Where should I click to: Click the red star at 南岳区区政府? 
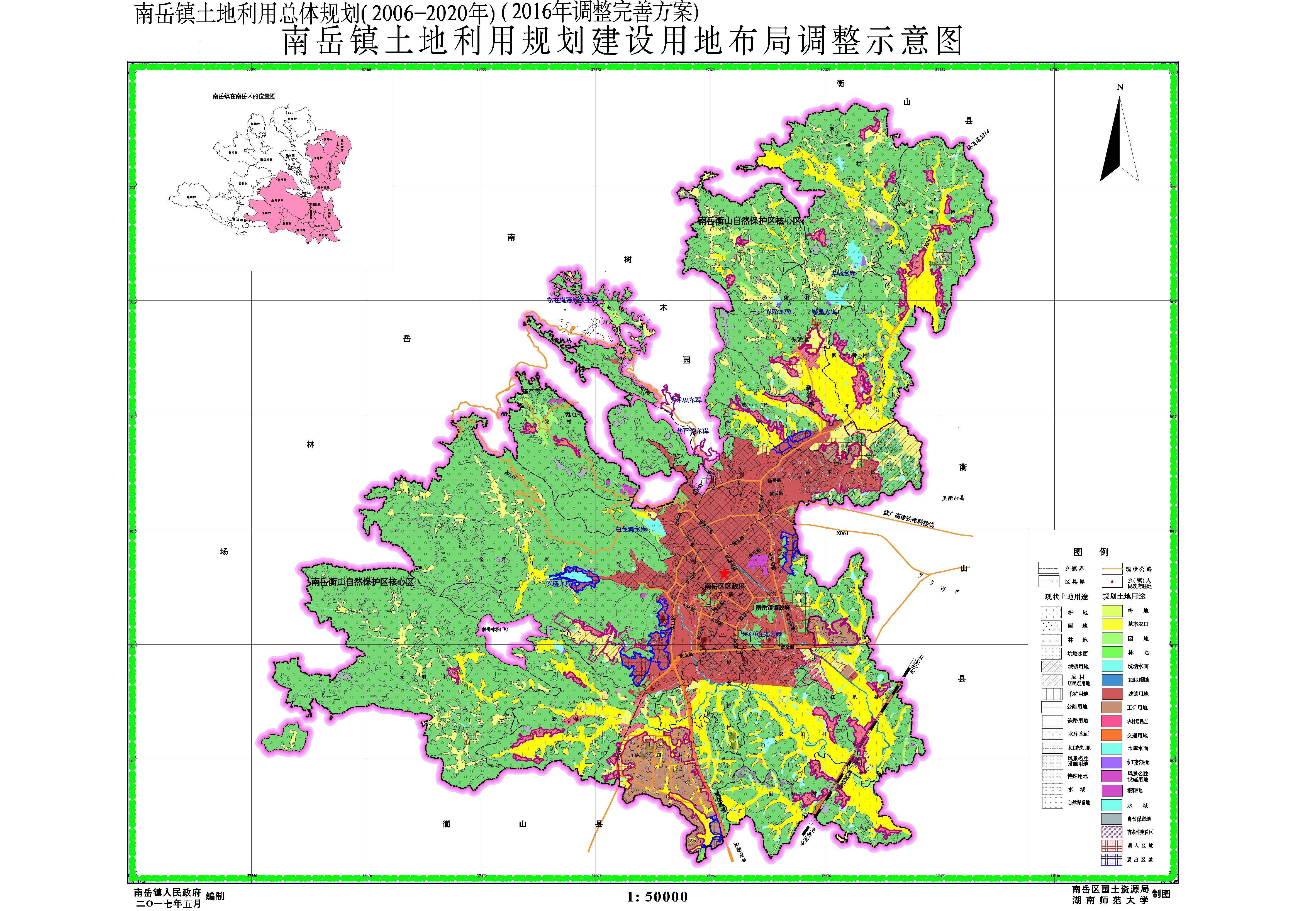(x=724, y=573)
